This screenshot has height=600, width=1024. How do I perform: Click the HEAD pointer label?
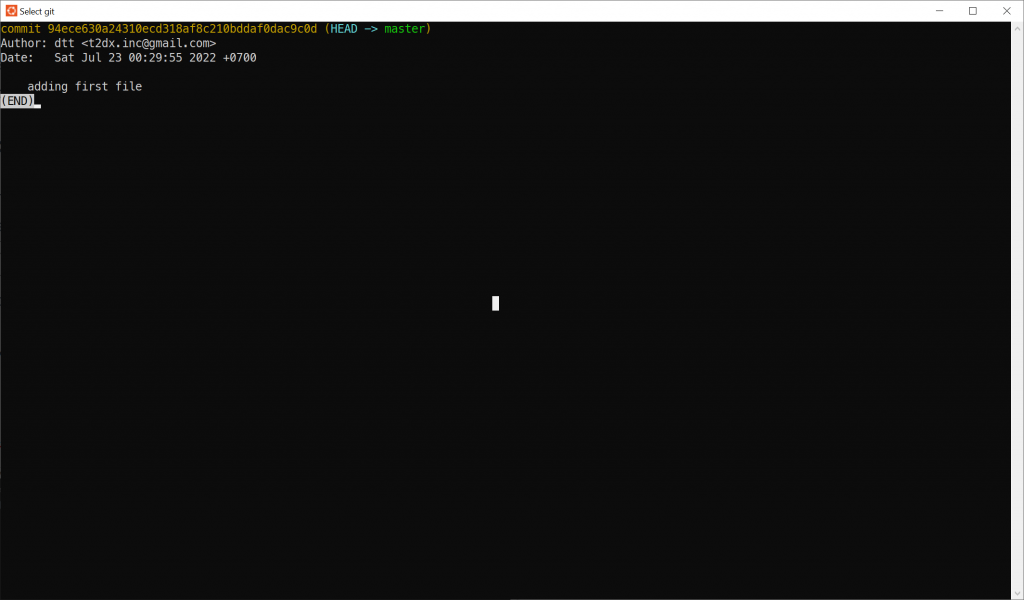click(344, 29)
